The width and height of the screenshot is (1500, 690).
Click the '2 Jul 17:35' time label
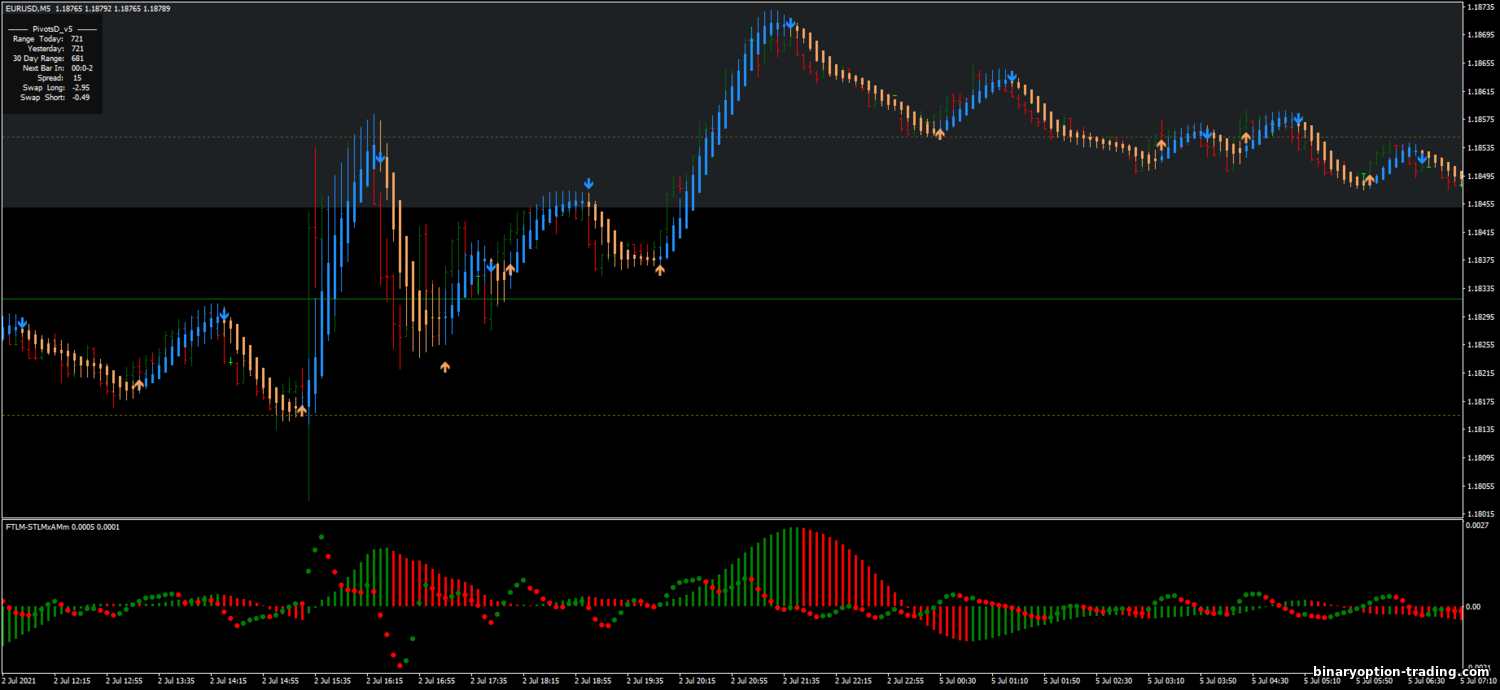(x=489, y=681)
